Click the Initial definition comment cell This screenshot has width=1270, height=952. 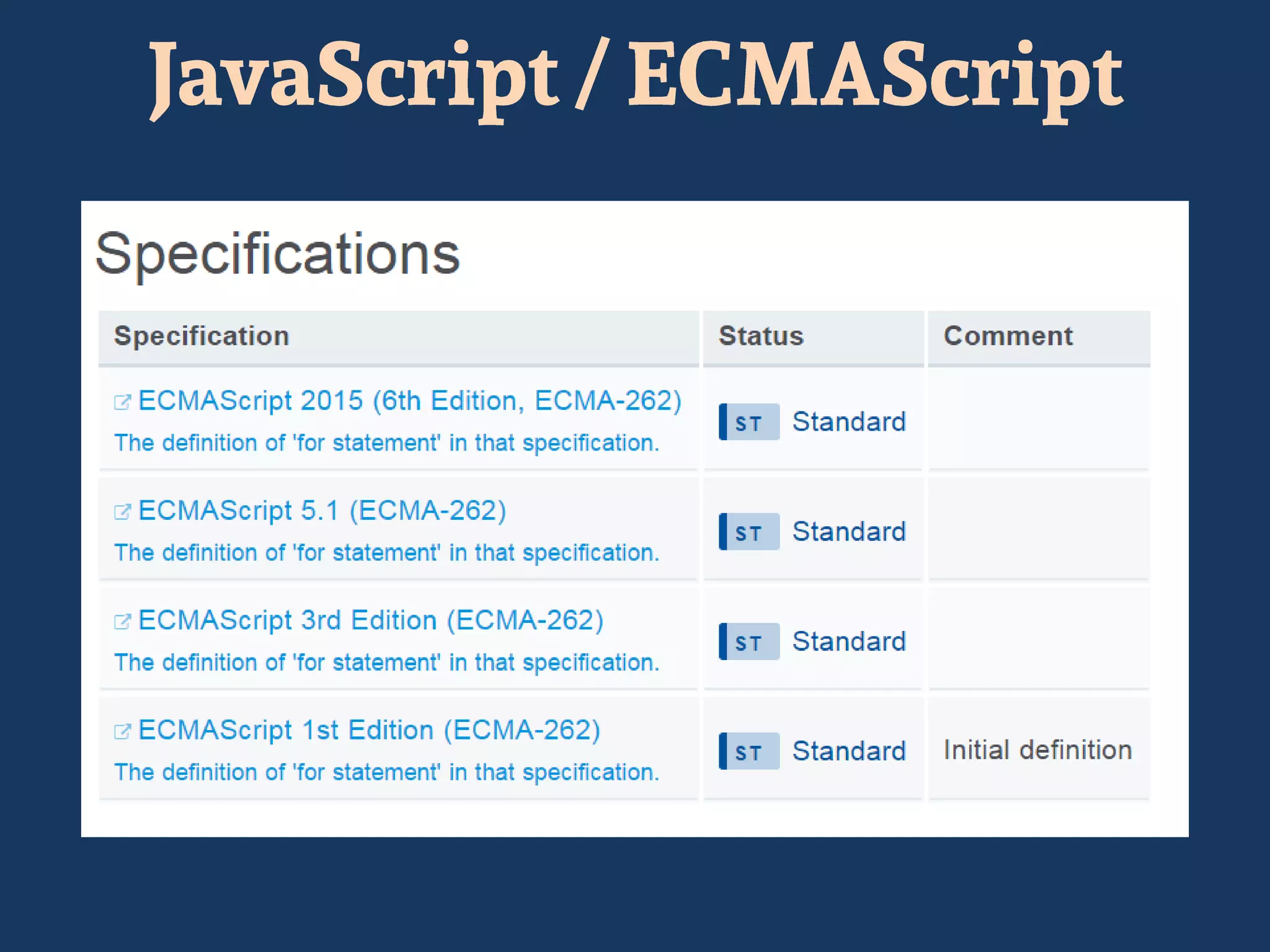1037,750
